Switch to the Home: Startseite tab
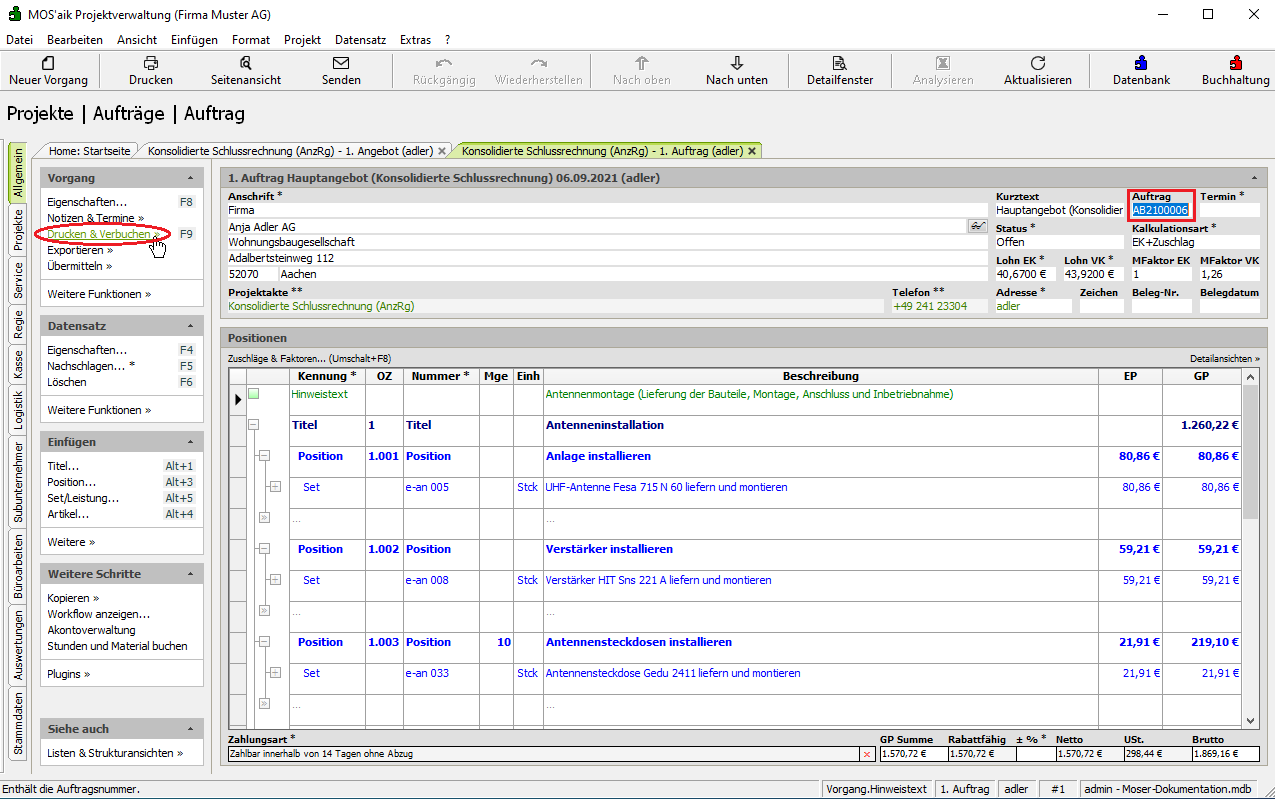Screen dimensions: 1275x799 [x=90, y=151]
